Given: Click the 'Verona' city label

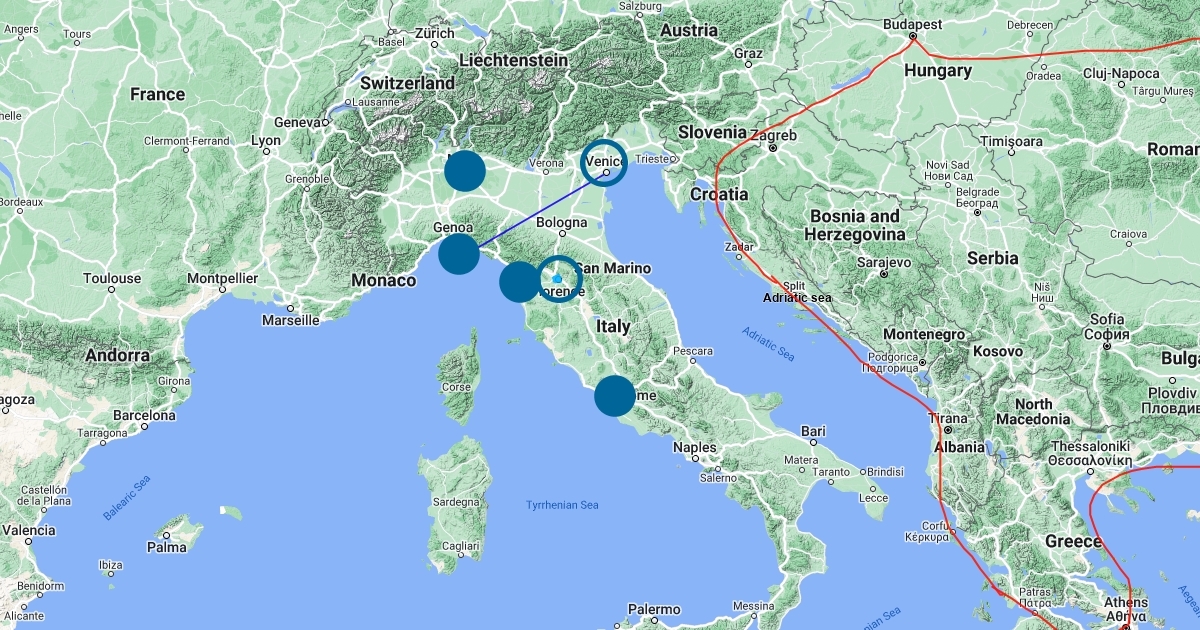Looking at the screenshot, I should [x=545, y=163].
